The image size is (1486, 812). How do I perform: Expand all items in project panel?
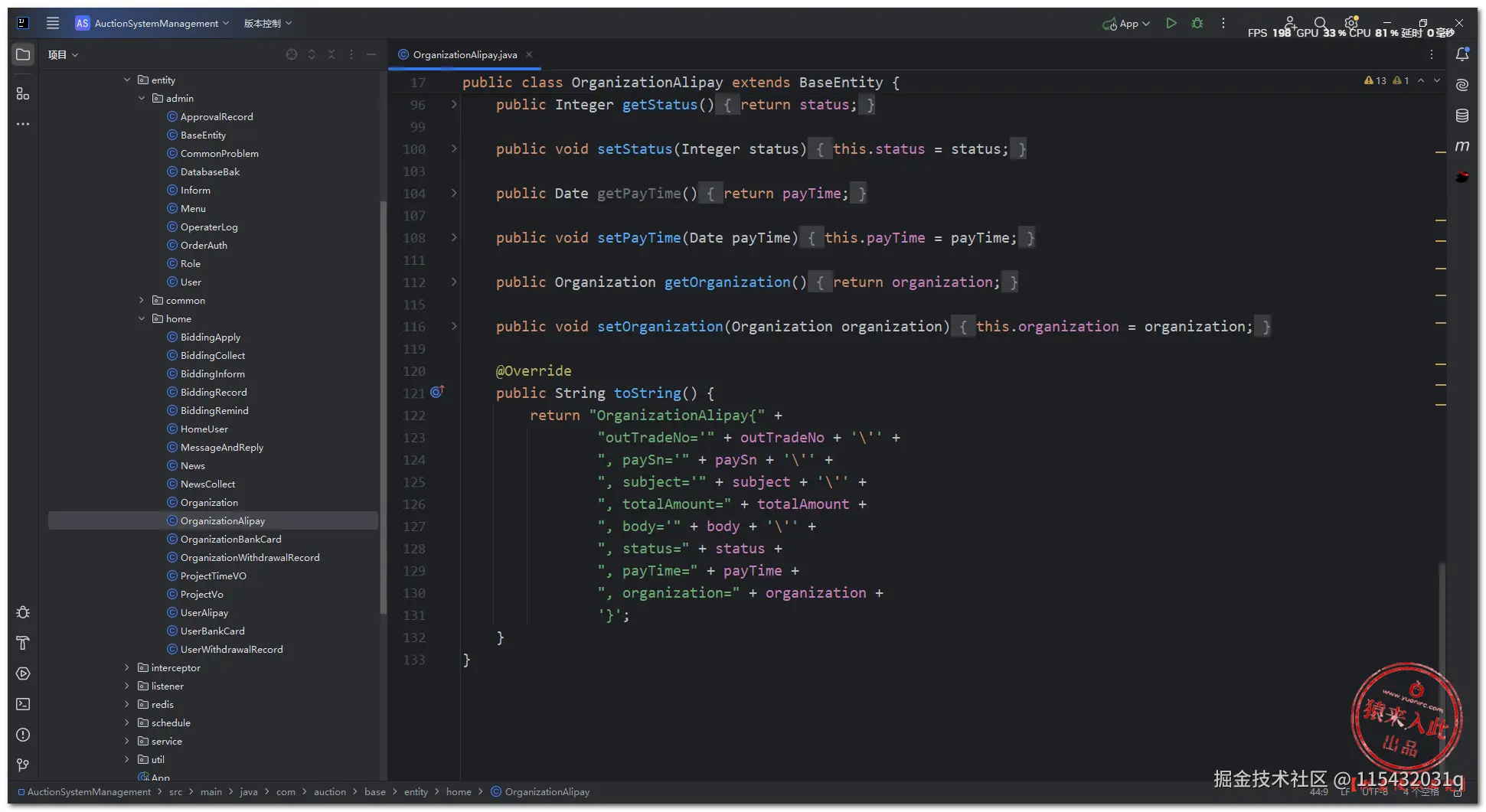click(x=312, y=54)
